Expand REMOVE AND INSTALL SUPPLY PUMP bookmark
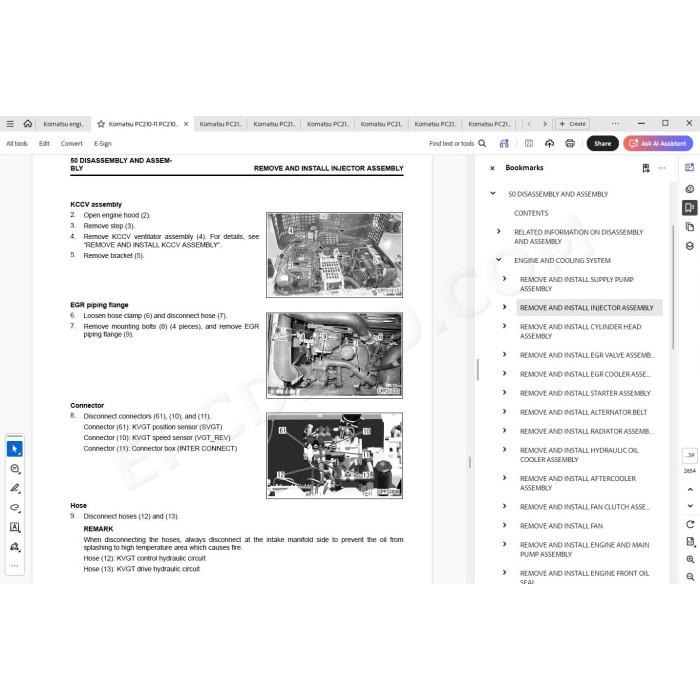 tap(504, 279)
